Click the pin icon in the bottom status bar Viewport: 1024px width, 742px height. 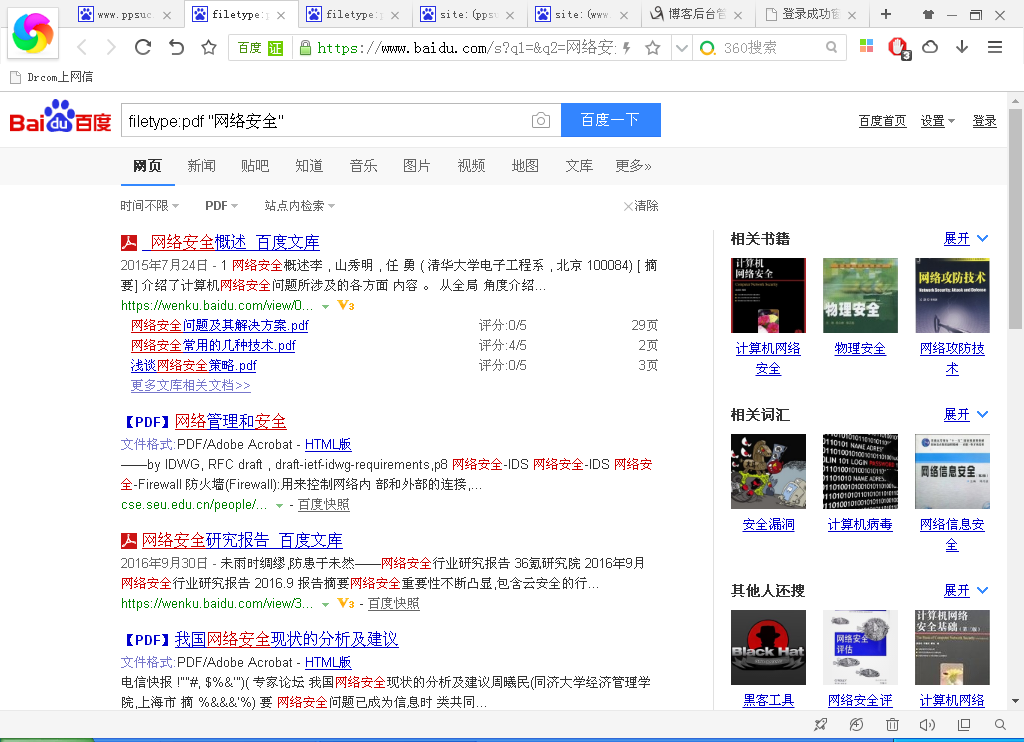[x=821, y=724]
